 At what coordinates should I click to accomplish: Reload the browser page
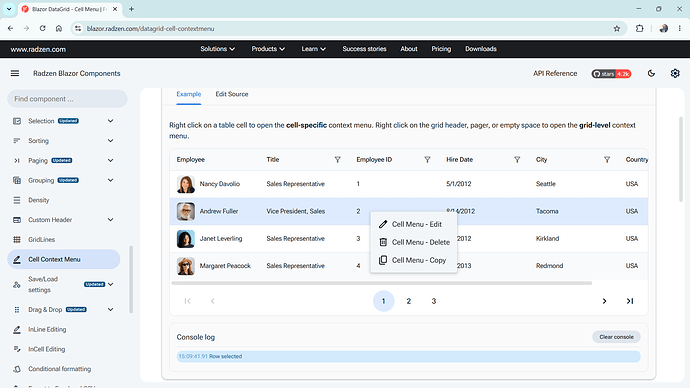[42, 29]
